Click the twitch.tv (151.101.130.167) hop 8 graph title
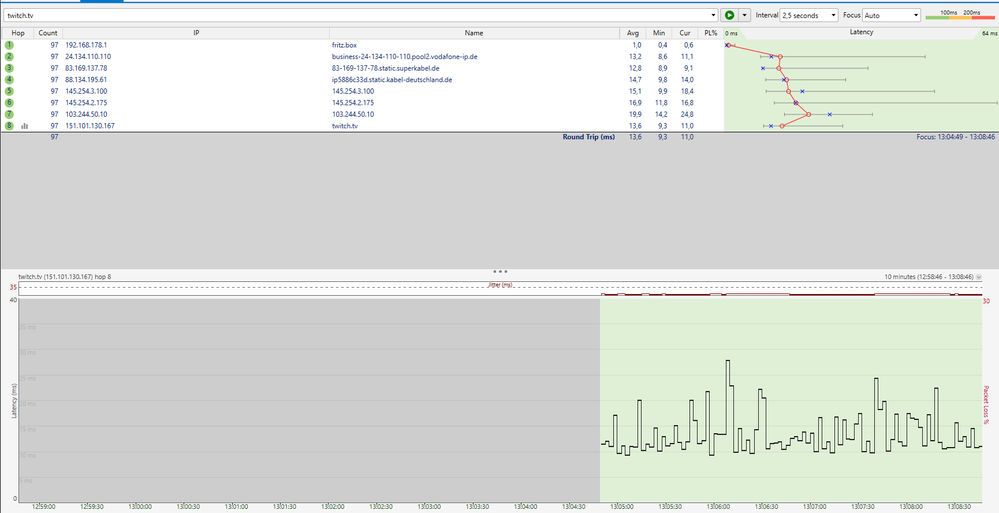This screenshot has width=999, height=513. click(67, 277)
